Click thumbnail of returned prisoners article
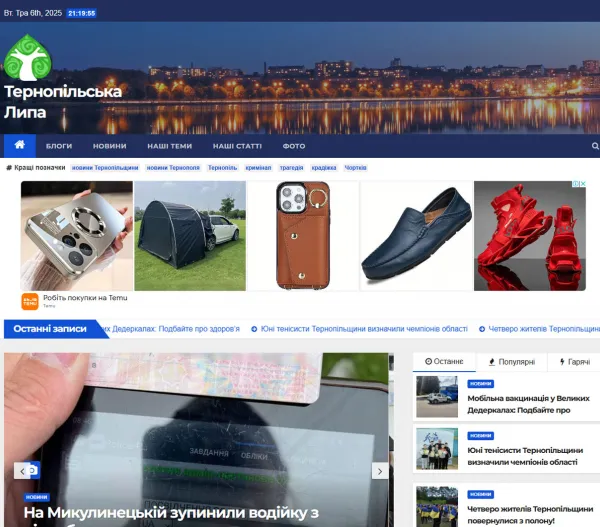600x527 pixels. [437, 507]
